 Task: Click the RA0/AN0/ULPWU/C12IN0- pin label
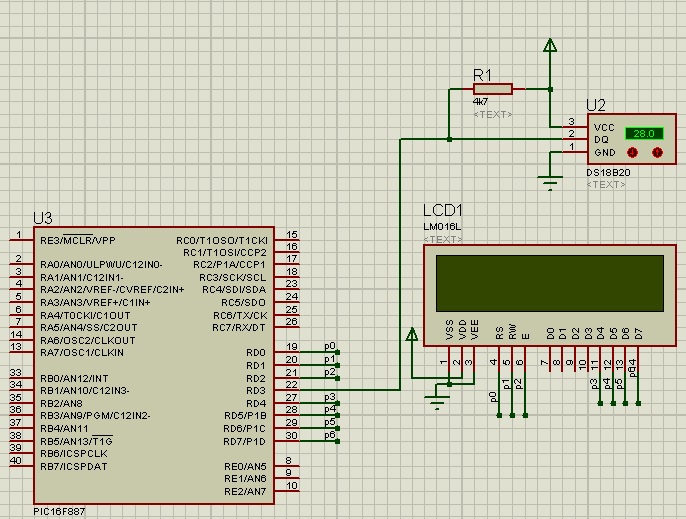[x=102, y=265]
